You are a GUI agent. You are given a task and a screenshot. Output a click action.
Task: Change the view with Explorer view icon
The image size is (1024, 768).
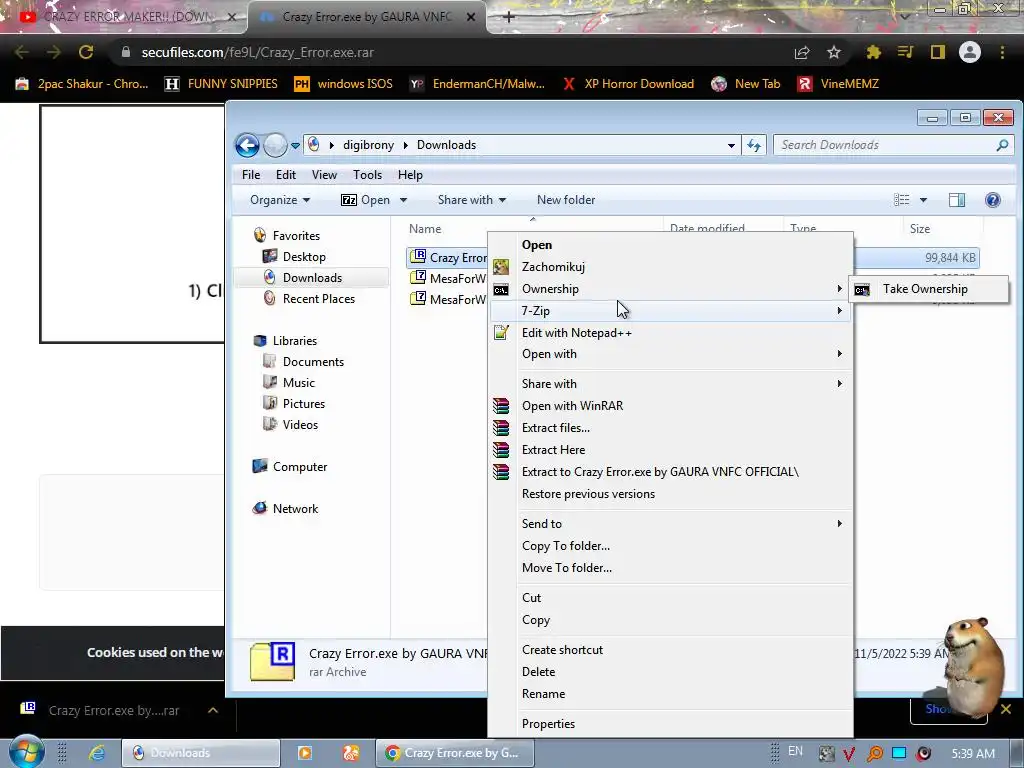[x=901, y=200]
